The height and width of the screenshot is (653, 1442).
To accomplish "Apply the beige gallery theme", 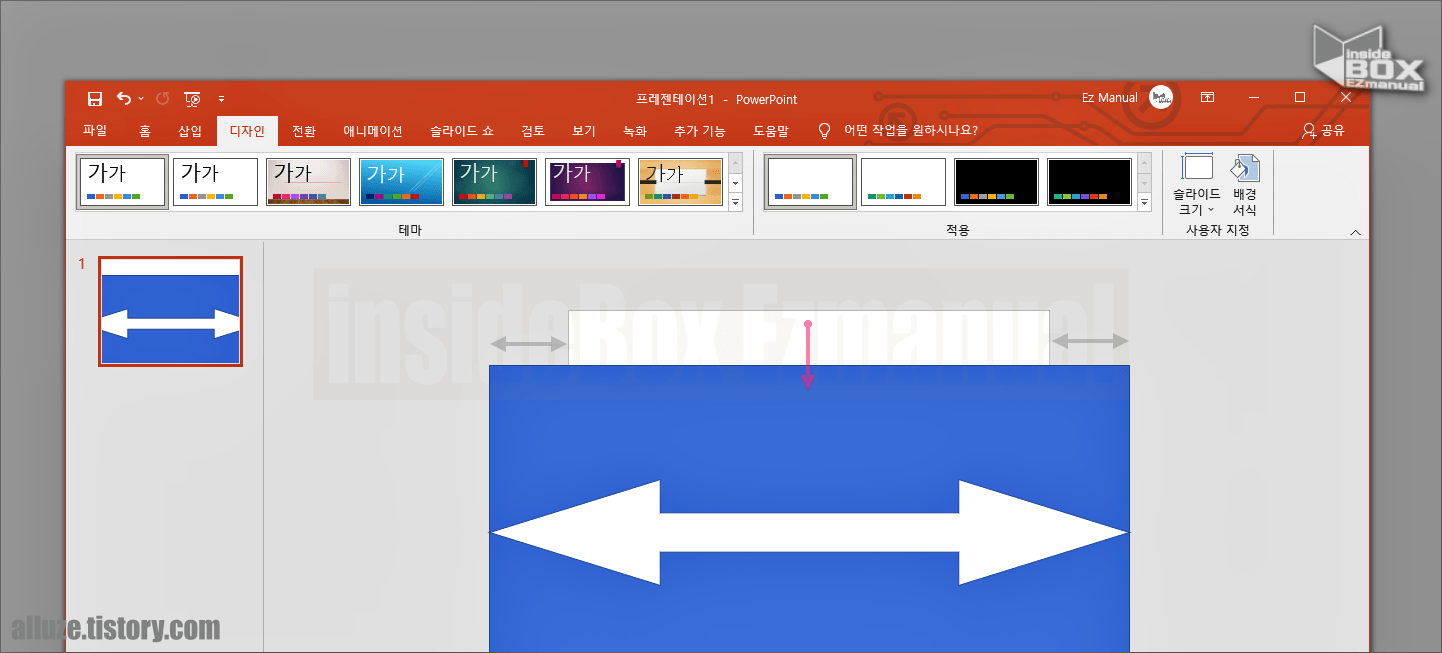I will click(308, 182).
